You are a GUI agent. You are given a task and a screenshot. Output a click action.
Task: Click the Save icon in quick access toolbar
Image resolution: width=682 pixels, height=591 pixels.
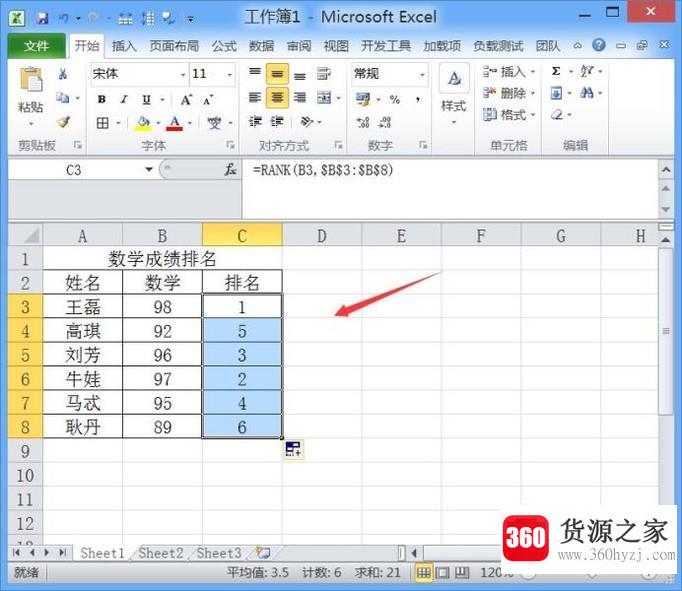(x=42, y=18)
